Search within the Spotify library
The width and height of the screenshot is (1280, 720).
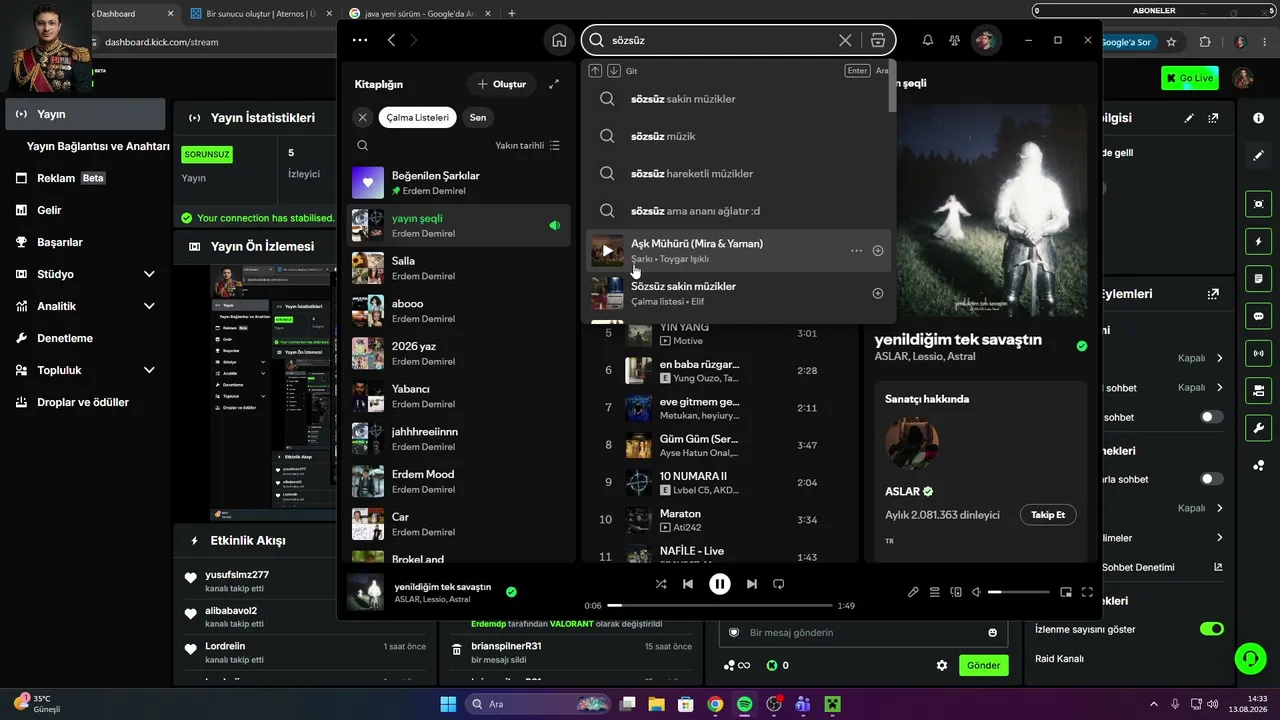click(x=362, y=145)
